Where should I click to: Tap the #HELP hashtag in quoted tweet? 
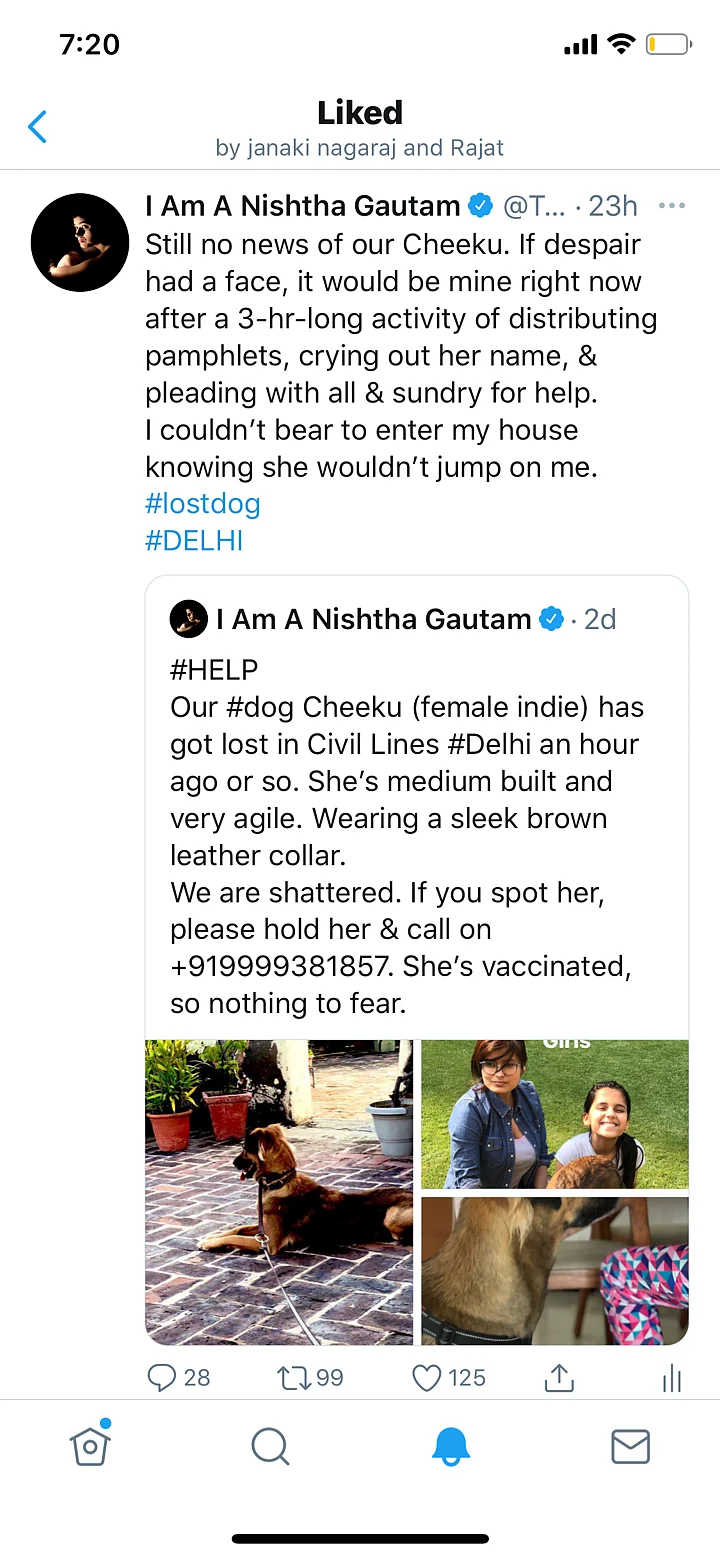[x=214, y=670]
